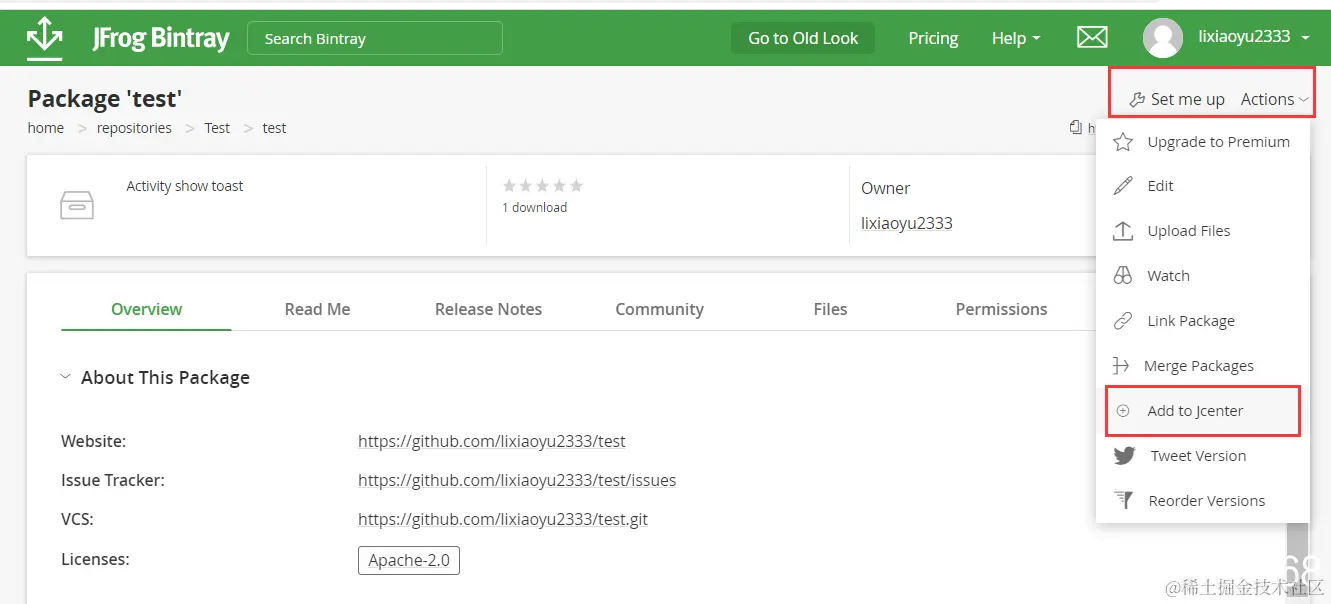
Task: Expand the lixiaoyu2333 account dropdown
Action: coord(1254,37)
